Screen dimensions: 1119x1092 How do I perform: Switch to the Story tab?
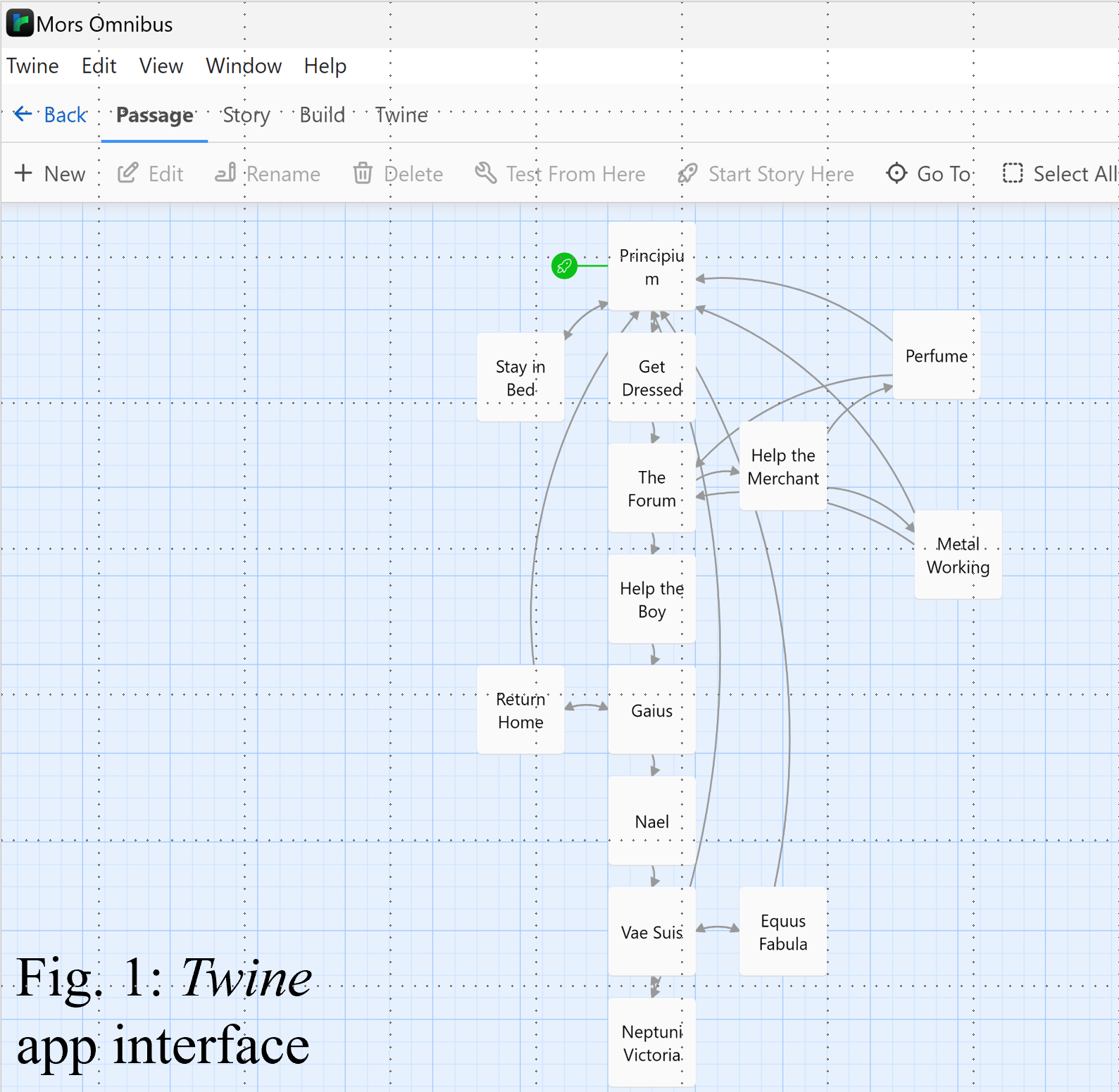pyautogui.click(x=246, y=115)
